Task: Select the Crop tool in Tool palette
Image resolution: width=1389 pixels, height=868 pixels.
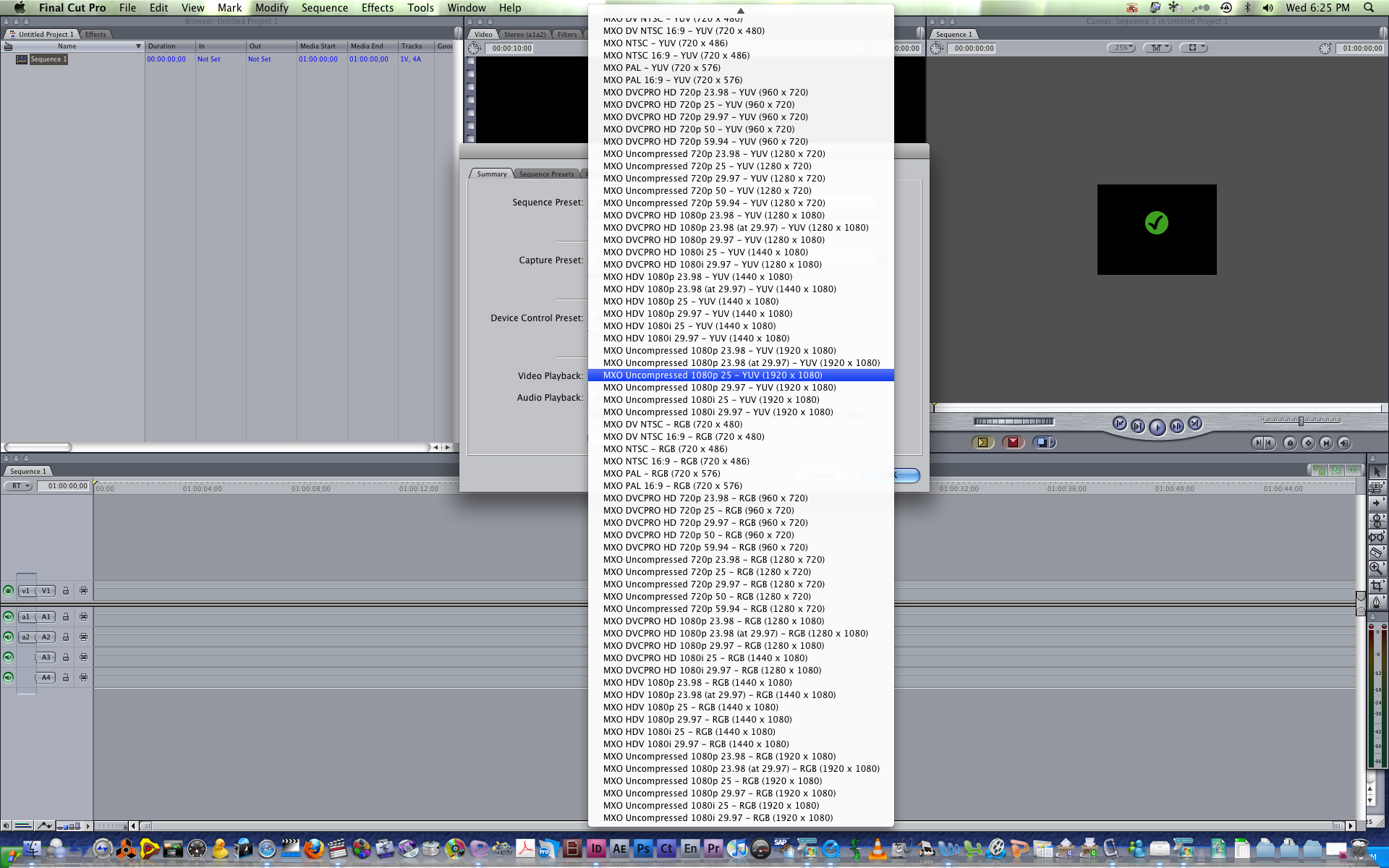Action: [1376, 584]
